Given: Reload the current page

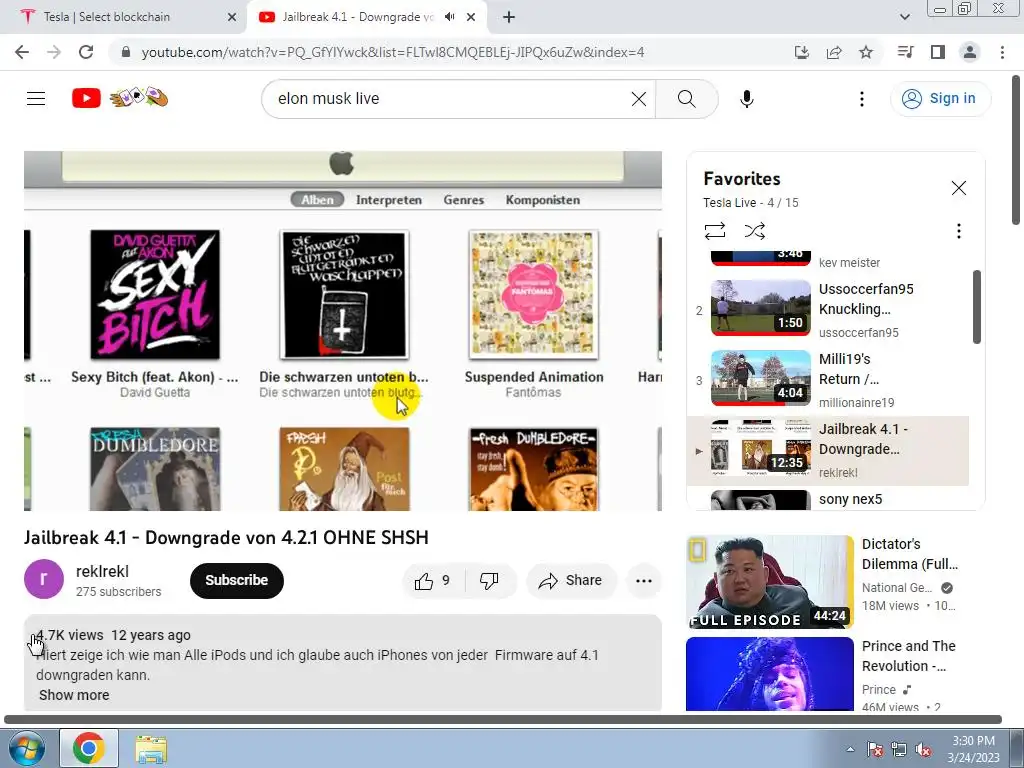Looking at the screenshot, I should click(x=86, y=52).
